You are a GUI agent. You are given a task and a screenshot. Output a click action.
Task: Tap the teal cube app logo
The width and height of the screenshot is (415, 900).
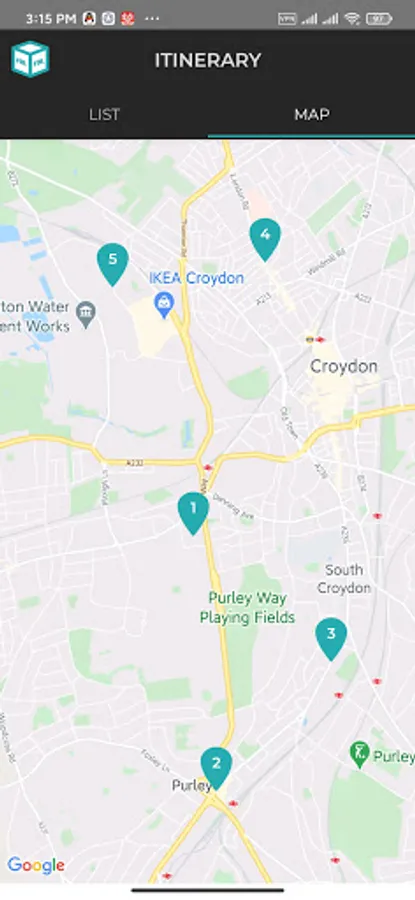point(30,59)
